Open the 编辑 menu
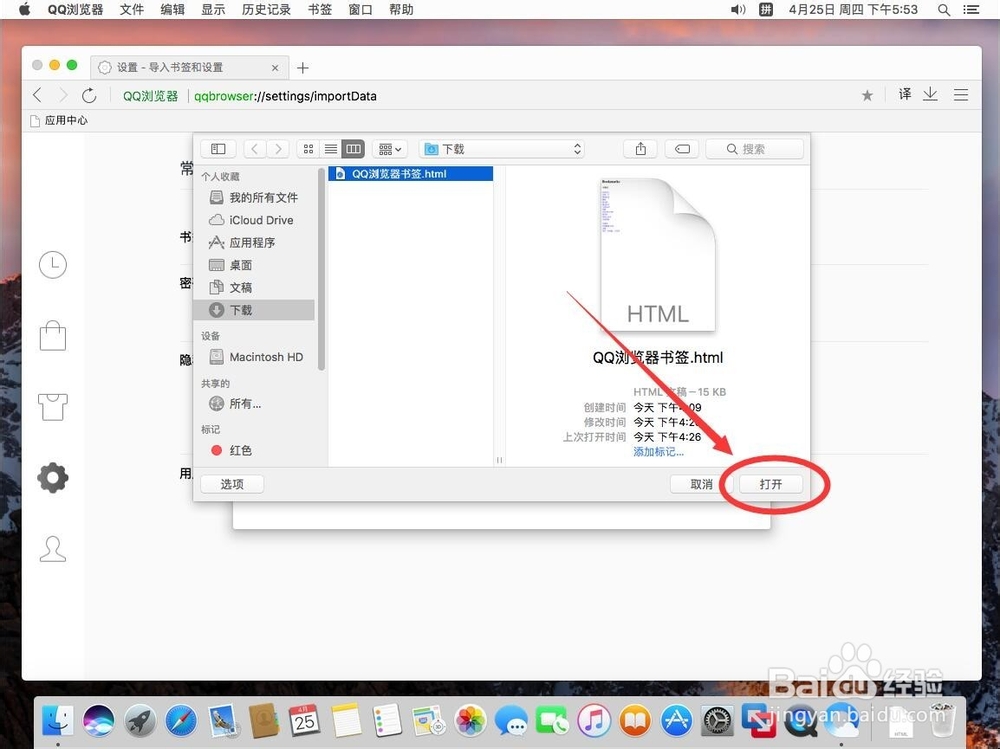Viewport: 1000px width, 749px height. (x=172, y=10)
